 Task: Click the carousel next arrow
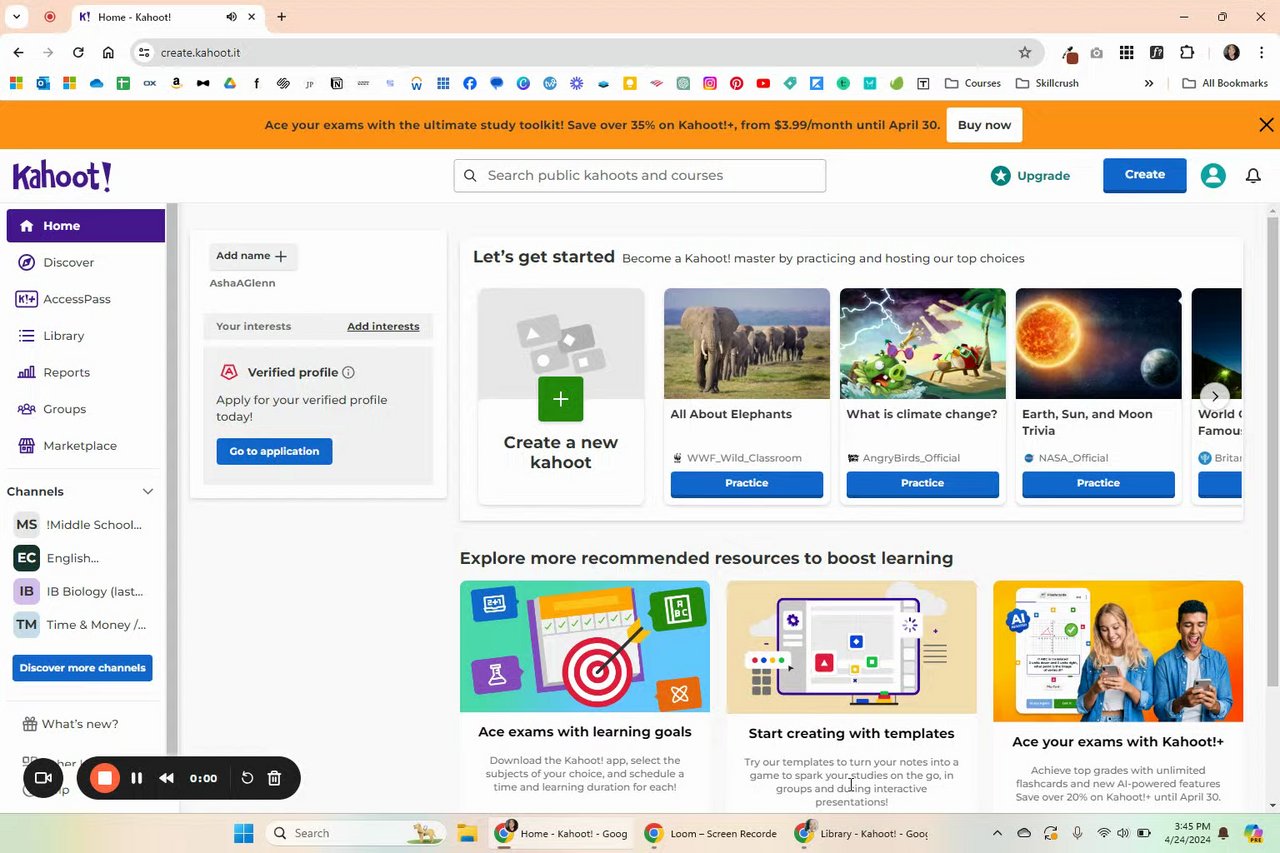(1215, 396)
